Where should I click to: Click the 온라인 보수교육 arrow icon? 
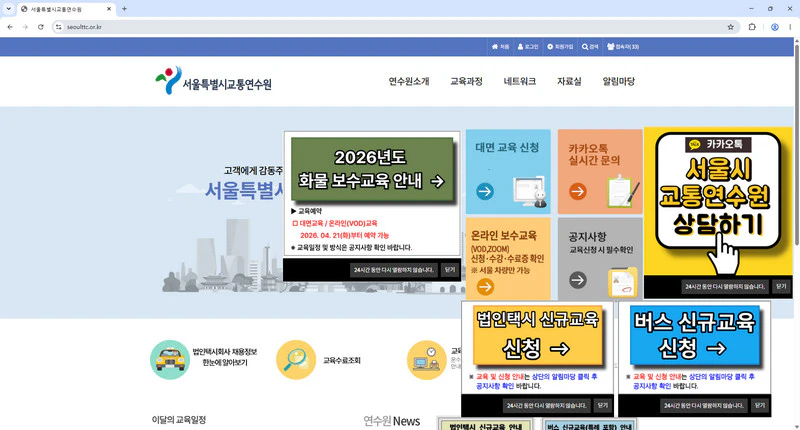(x=485, y=287)
